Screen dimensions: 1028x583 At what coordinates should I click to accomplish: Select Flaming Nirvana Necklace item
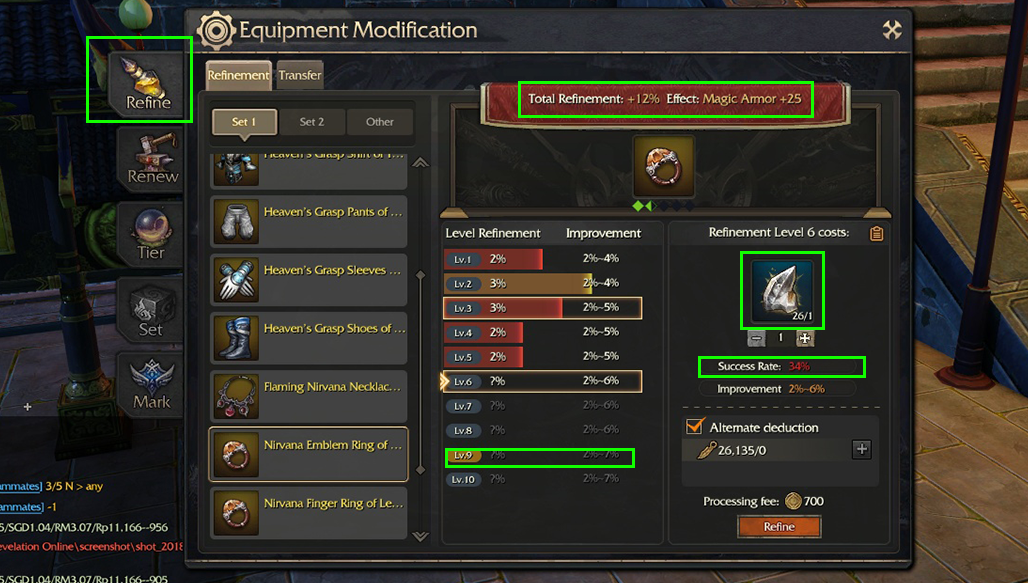click(x=308, y=395)
